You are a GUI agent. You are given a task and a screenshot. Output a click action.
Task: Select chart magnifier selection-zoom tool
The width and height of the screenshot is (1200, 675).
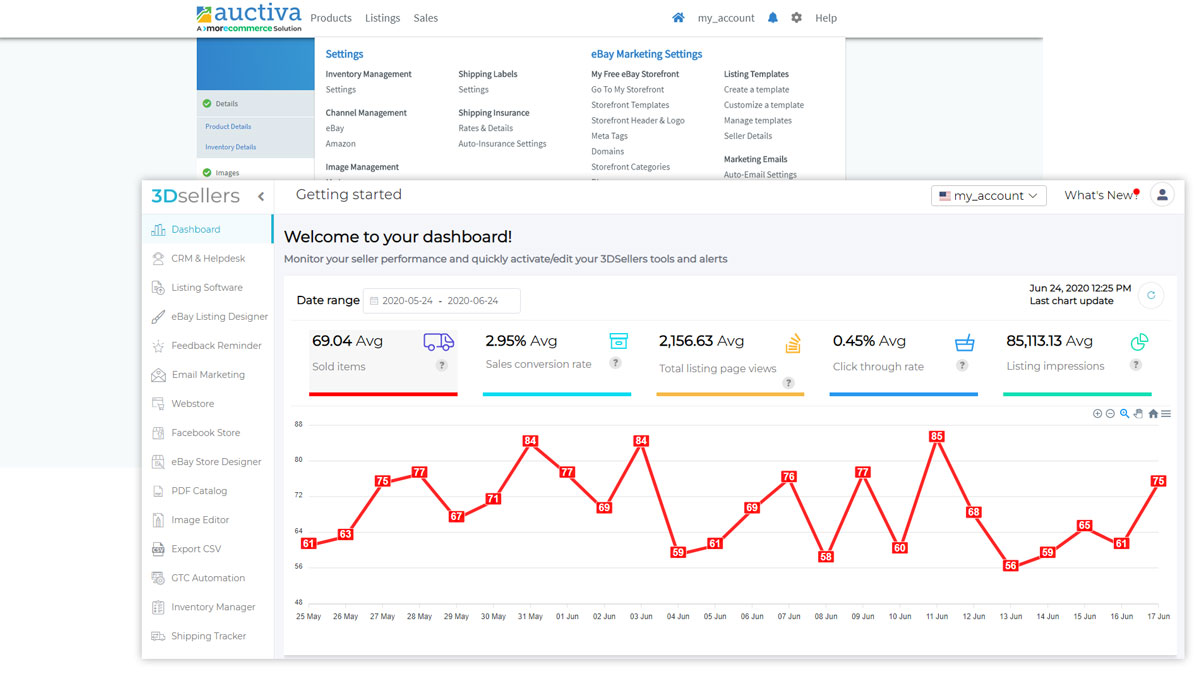(1124, 413)
